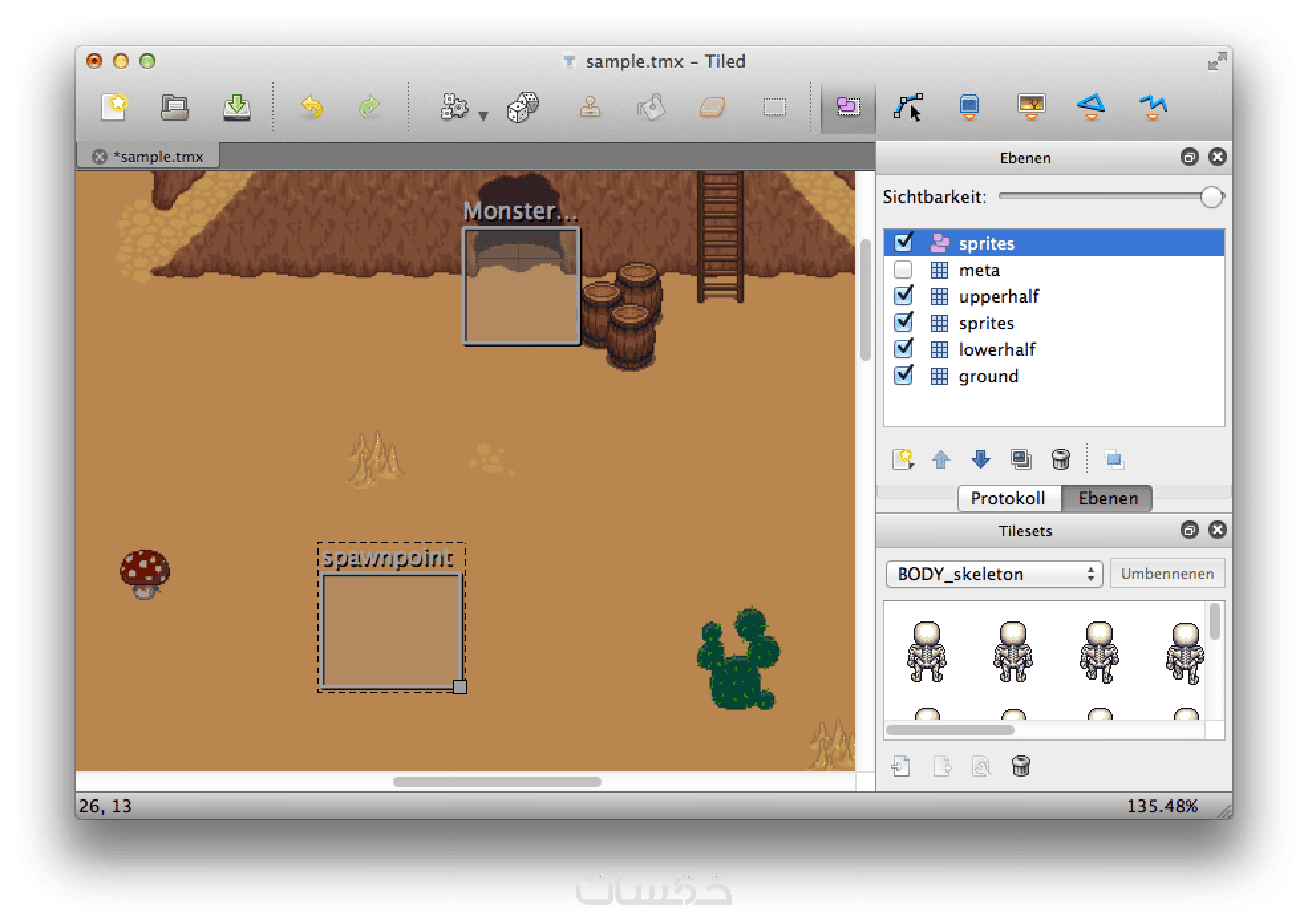Click the tileset view horizontal scrollbar
Image resolution: width=1308 pixels, height=924 pixels.
pos(950,730)
